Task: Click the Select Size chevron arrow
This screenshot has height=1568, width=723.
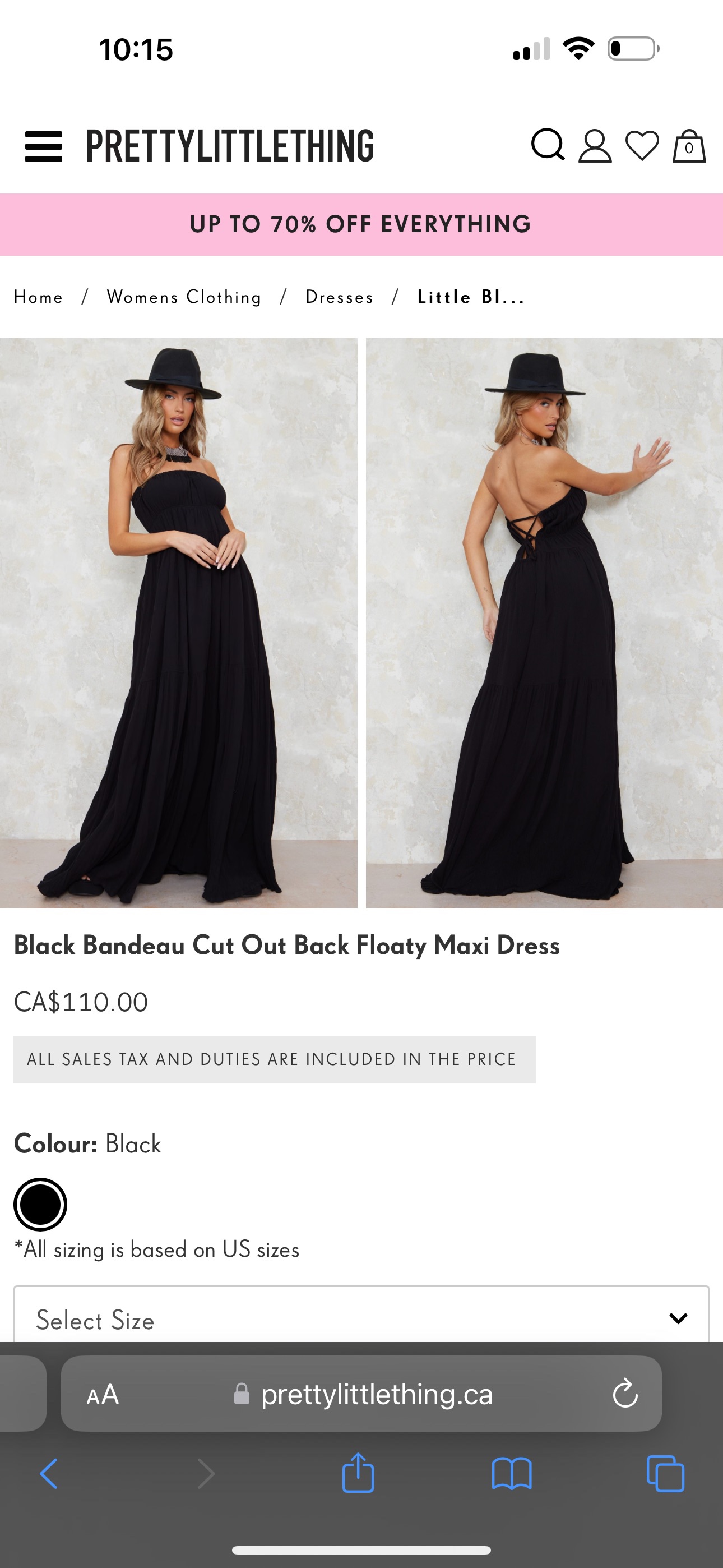Action: tap(678, 1318)
